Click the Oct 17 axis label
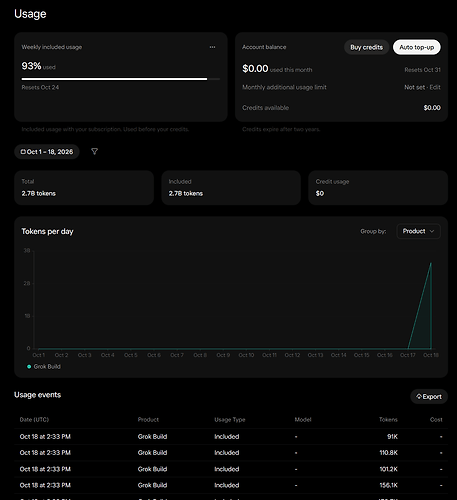This screenshot has height=500, width=457. [408, 355]
